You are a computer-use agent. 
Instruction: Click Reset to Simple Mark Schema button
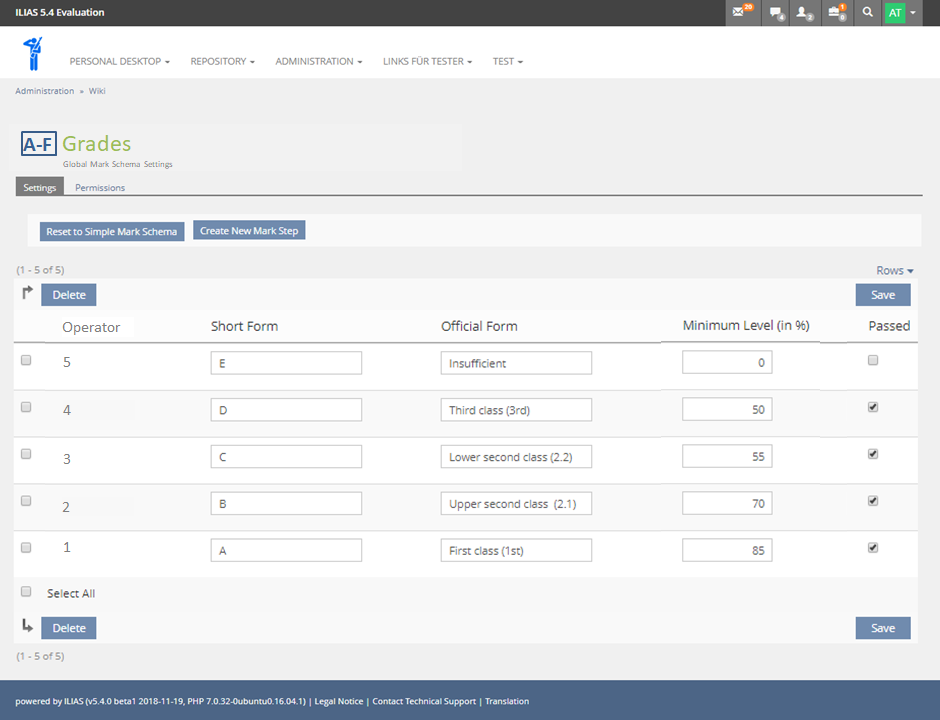tap(111, 231)
